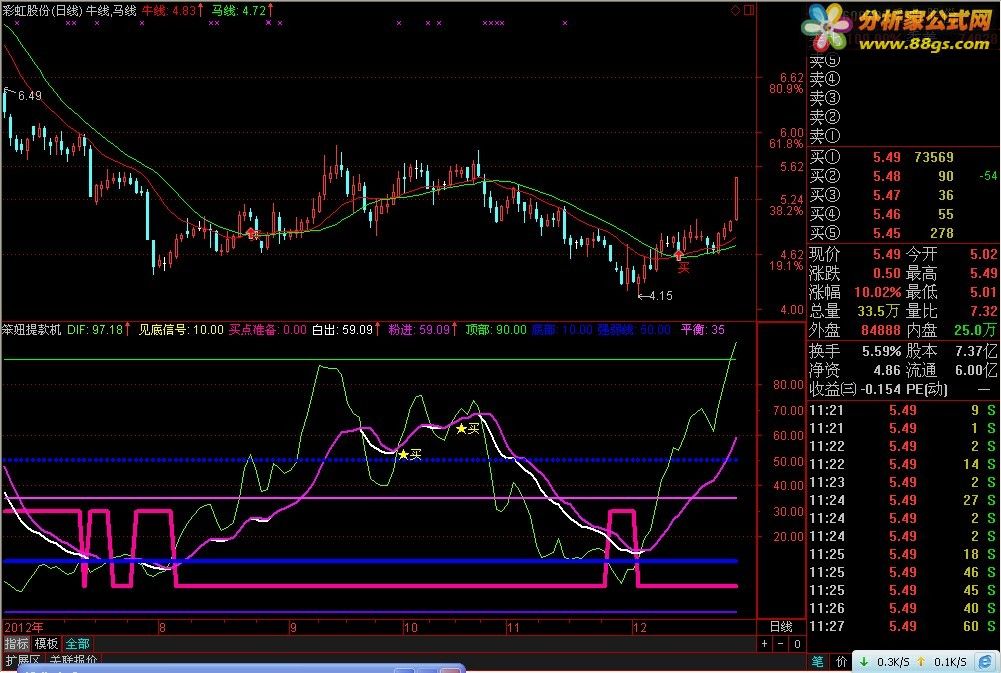Click the up arrow beside DIF 97.18

(x=128, y=329)
